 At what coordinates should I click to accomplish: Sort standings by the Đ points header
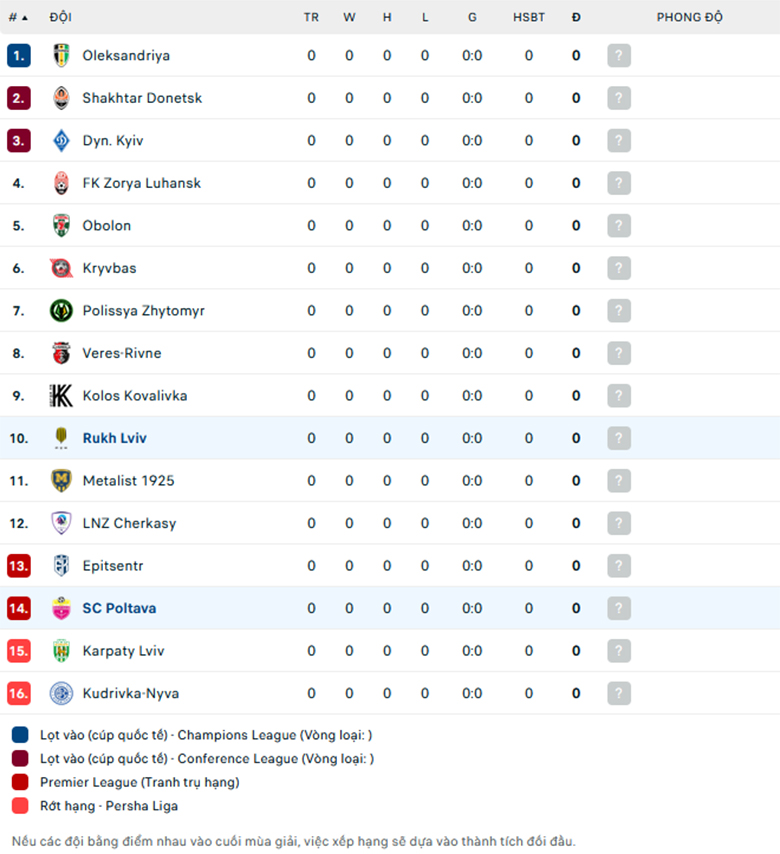[576, 17]
